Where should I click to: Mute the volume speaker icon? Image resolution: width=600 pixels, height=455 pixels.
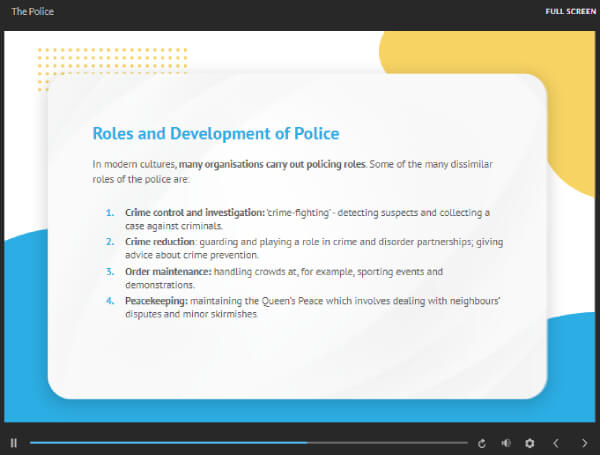click(506, 443)
